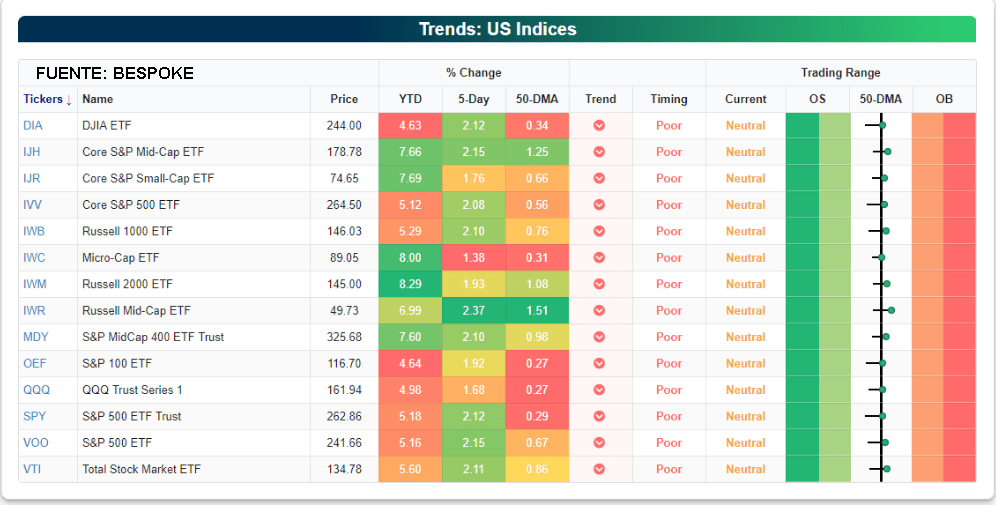Click the Price column header

[x=344, y=99]
